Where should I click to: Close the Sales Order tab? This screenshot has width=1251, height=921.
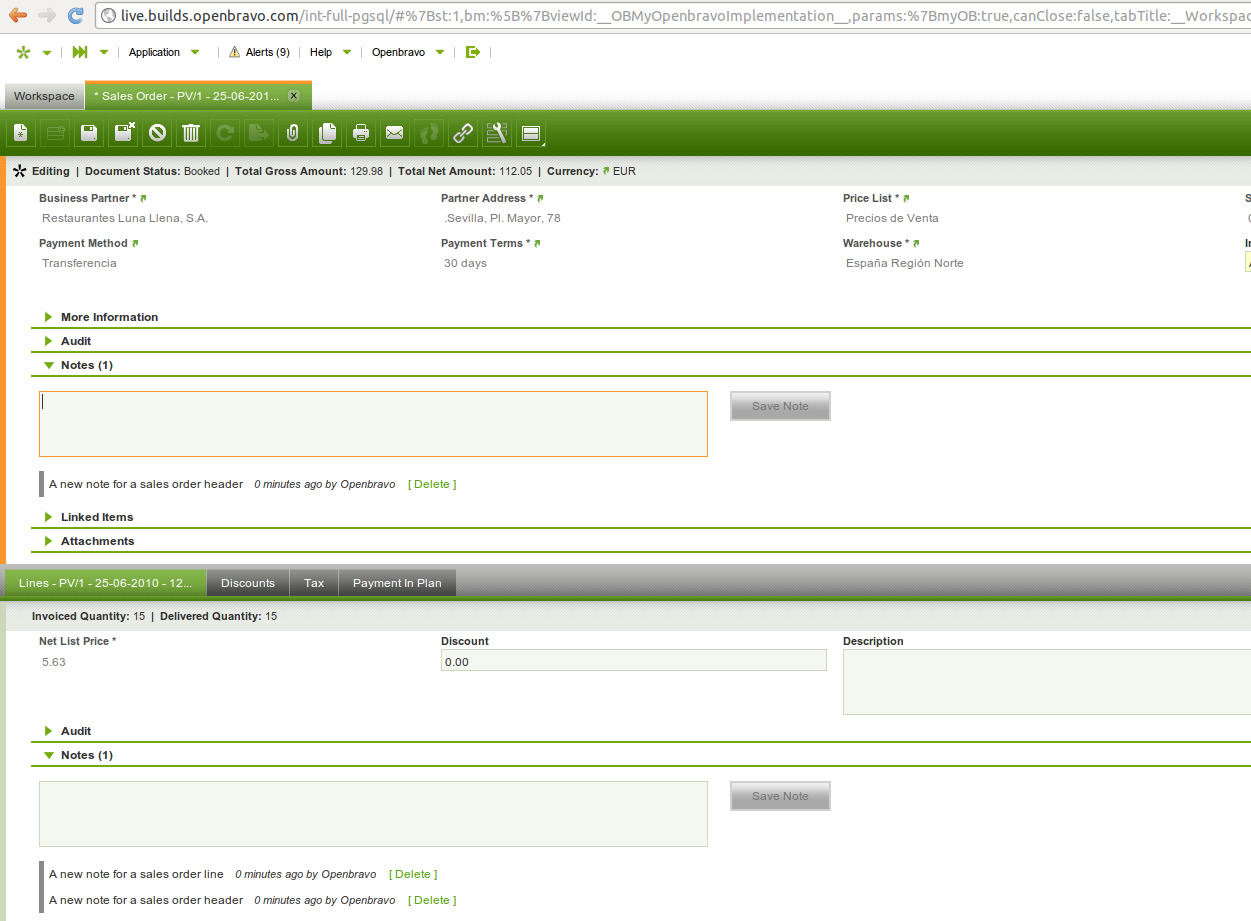click(x=293, y=96)
